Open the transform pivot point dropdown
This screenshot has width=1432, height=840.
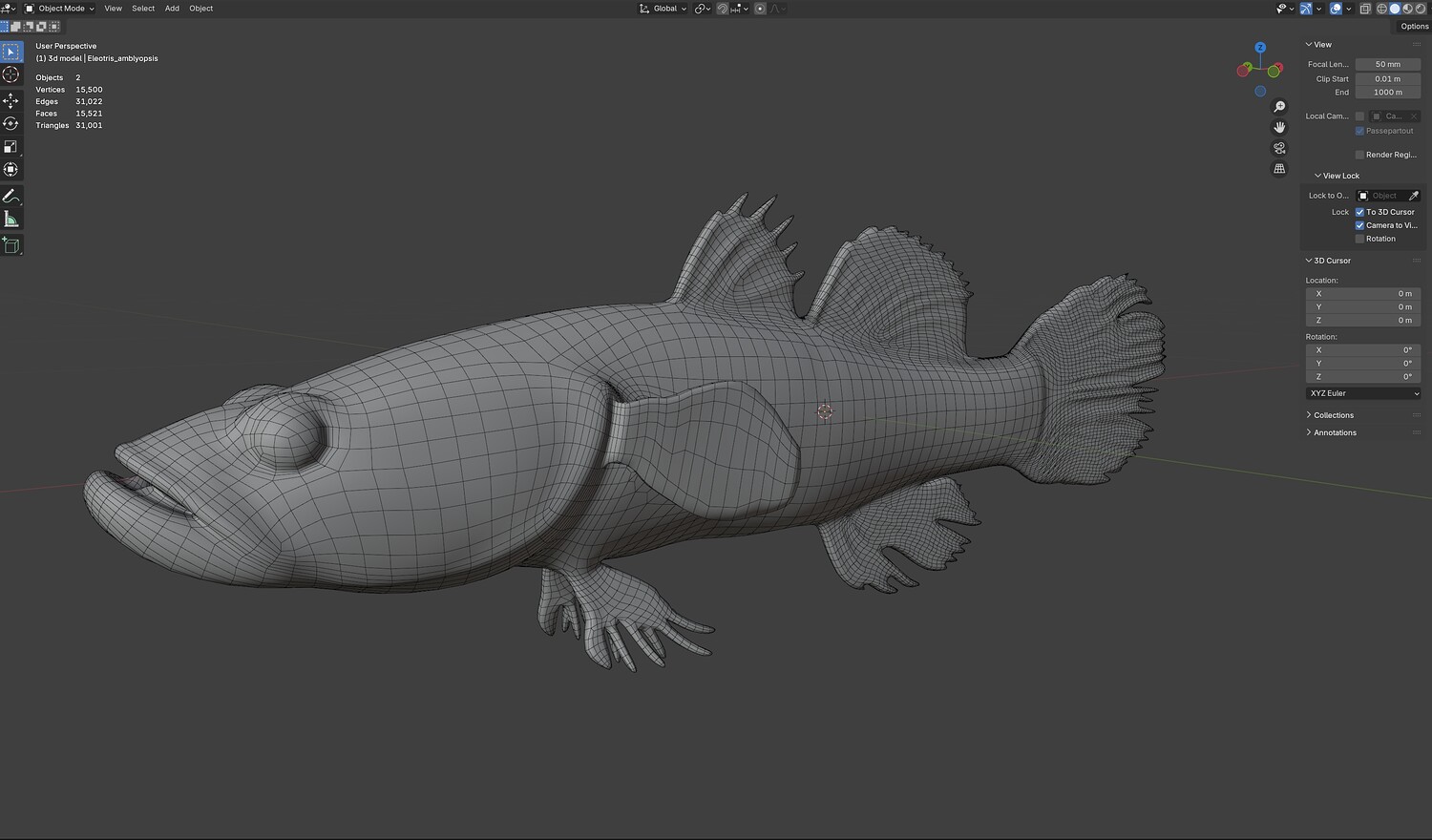coord(704,9)
